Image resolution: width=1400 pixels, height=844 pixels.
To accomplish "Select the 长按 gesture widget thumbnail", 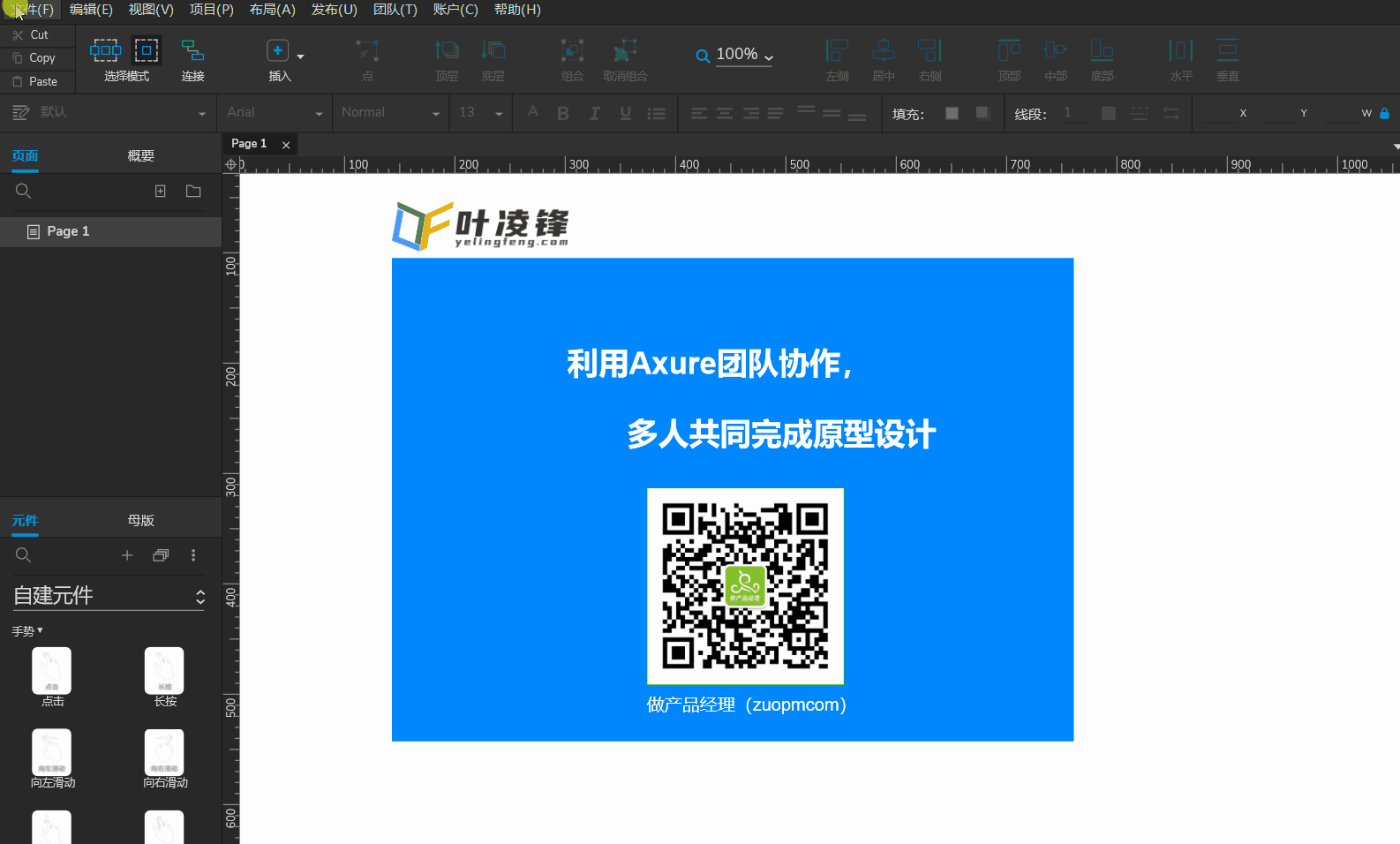I will (x=164, y=671).
